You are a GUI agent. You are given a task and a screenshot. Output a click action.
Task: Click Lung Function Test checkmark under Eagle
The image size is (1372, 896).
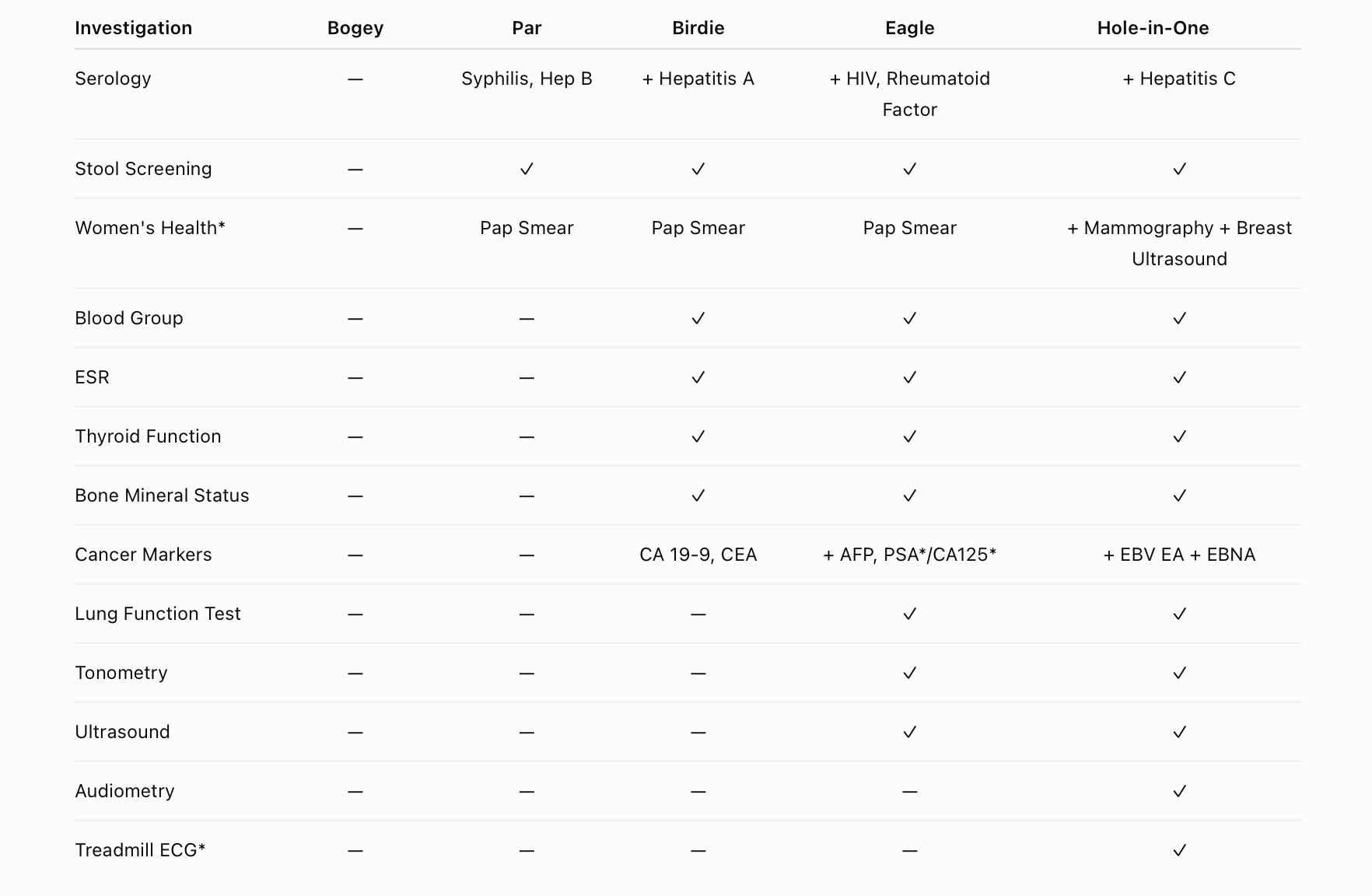click(909, 614)
